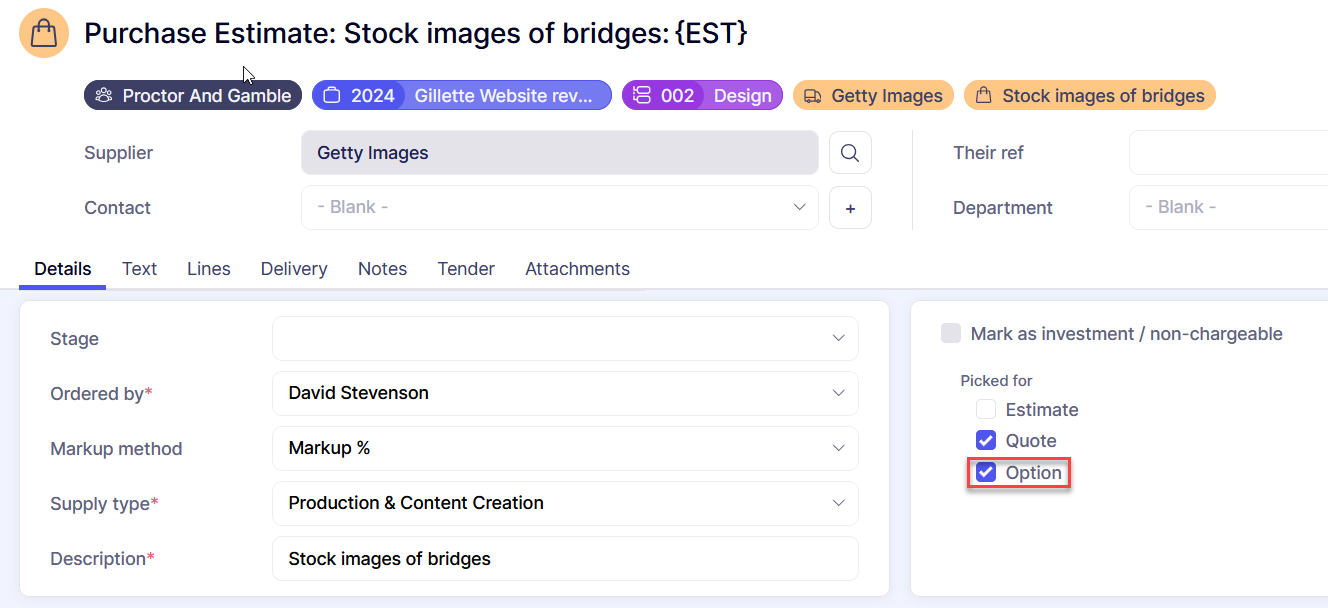Screen dimensions: 1328x608
Task: Click the Their ref input field
Action: coord(1228,153)
